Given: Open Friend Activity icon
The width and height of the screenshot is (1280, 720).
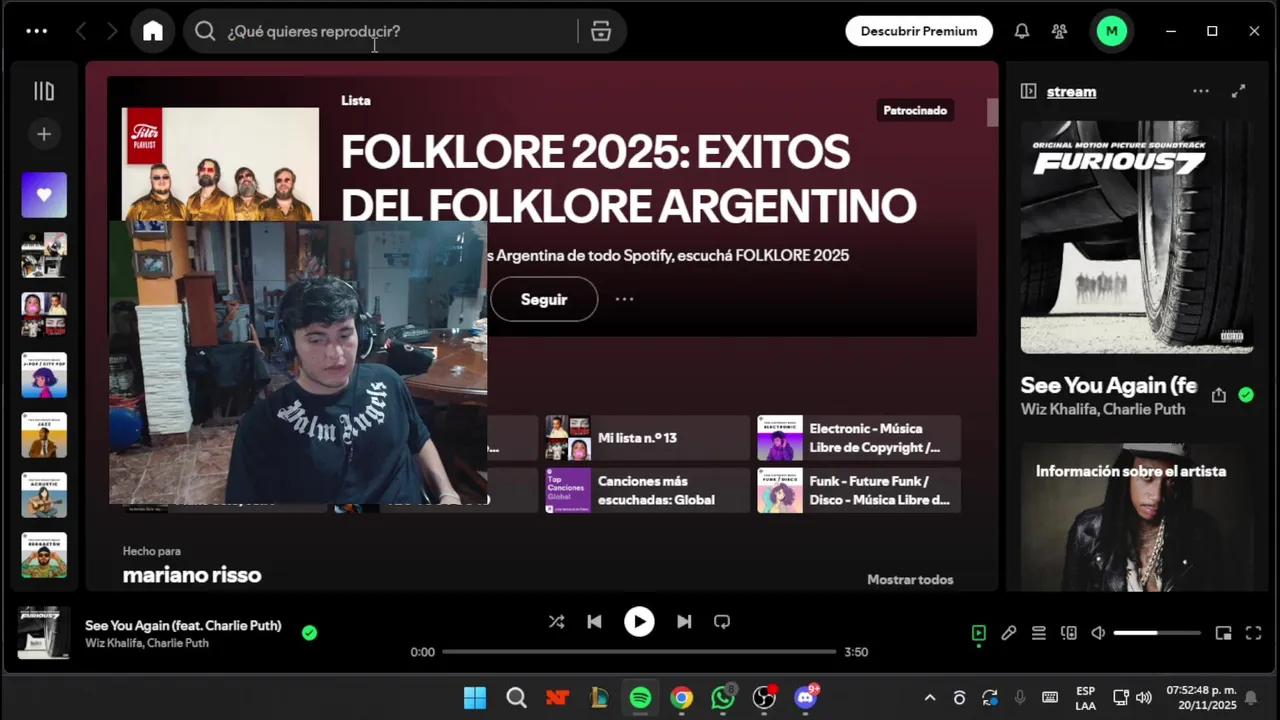Looking at the screenshot, I should (x=1060, y=31).
